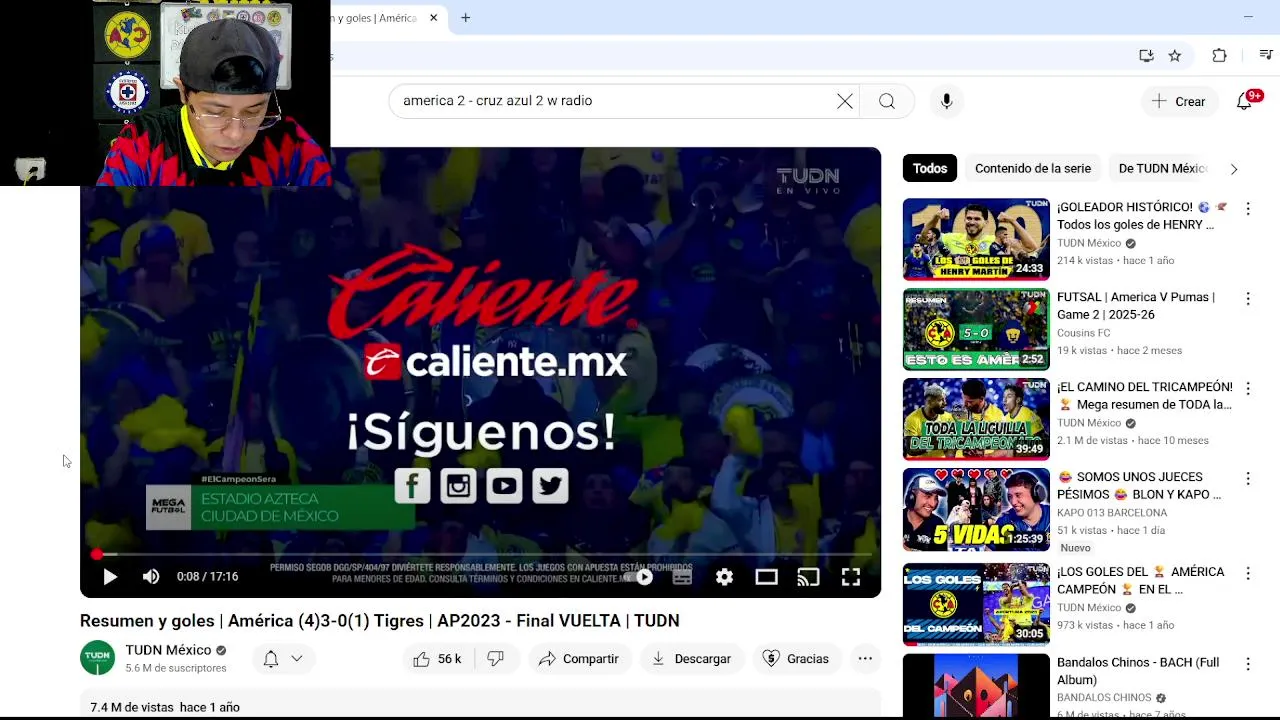Open options menu for GOLEADOR HISTÓRICO video

1248,209
